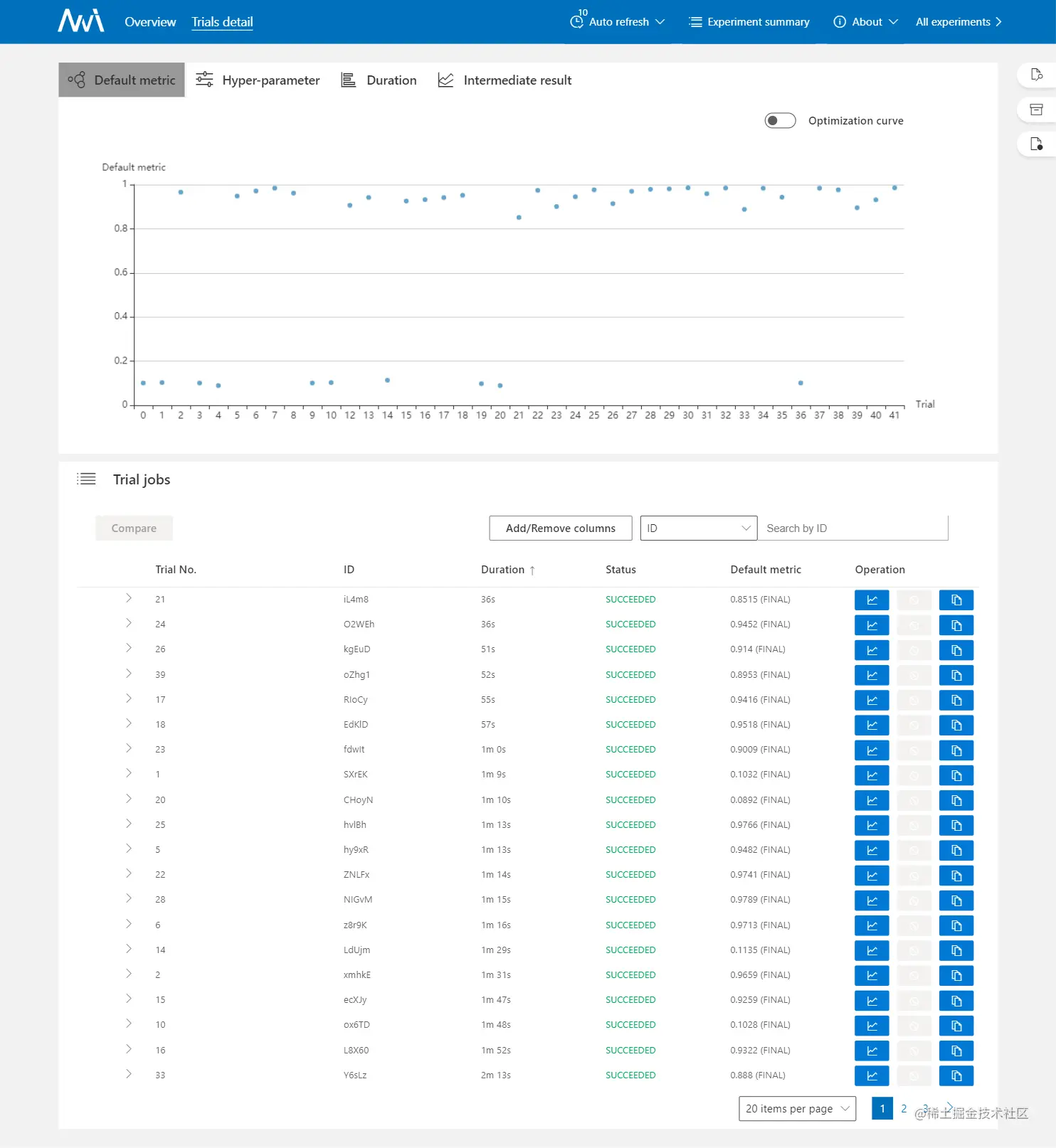
Task: Click copy icon in NIGvM row
Action: [x=956, y=900]
